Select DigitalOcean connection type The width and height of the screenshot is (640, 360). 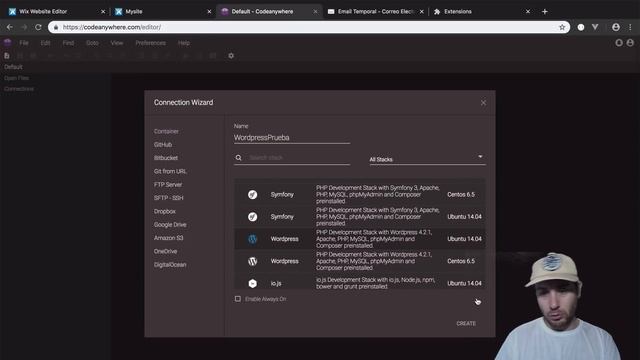tap(170, 264)
